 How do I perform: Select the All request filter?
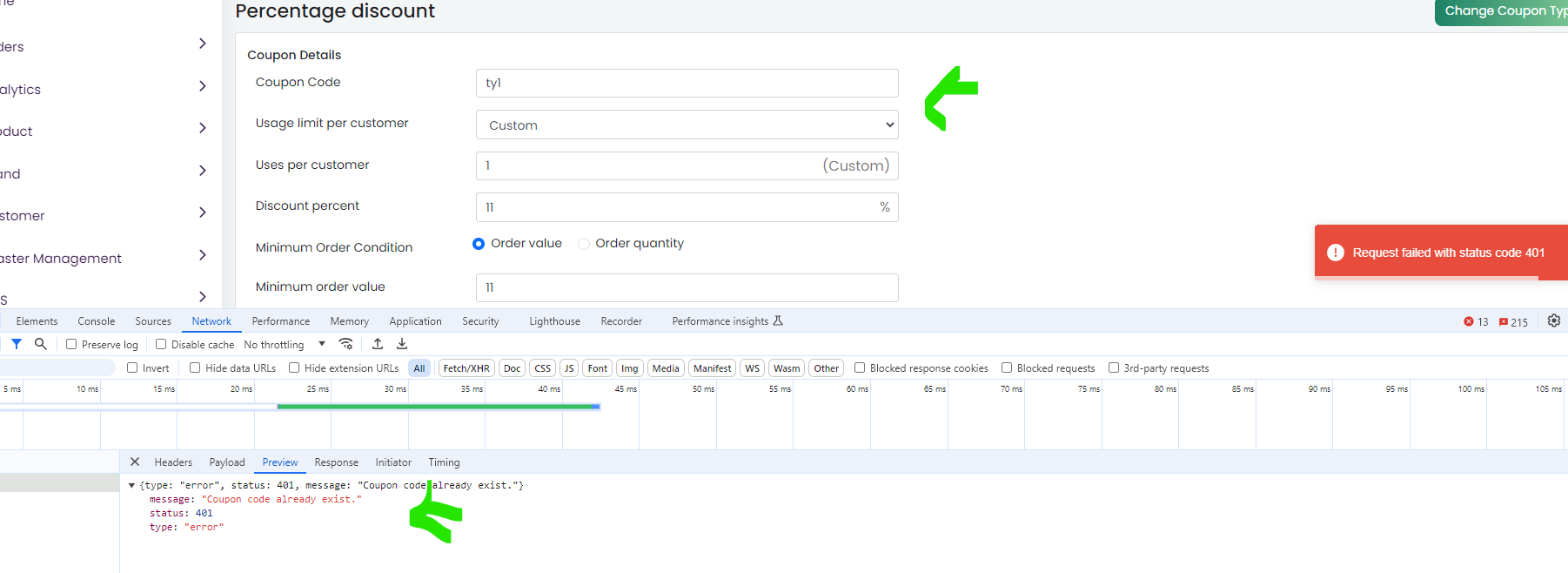click(419, 368)
